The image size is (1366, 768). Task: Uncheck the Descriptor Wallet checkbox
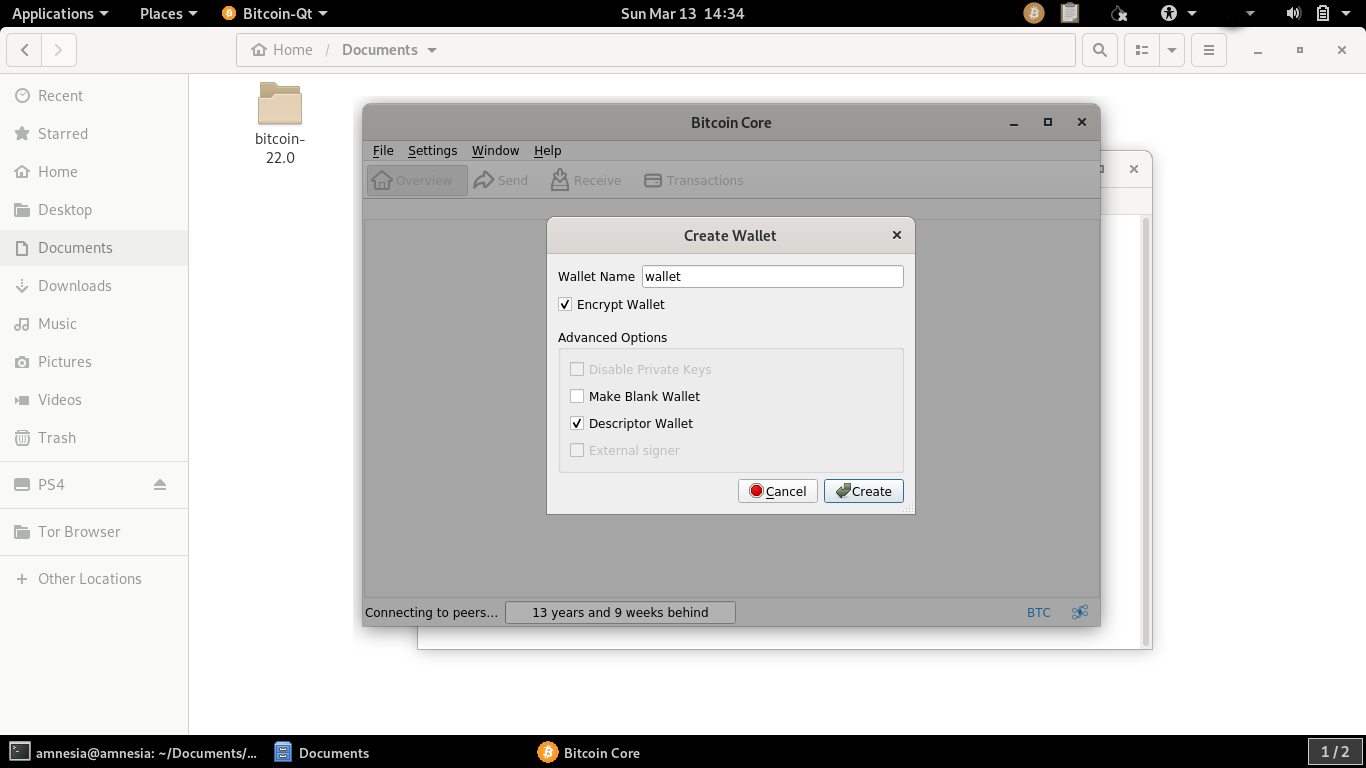pyautogui.click(x=577, y=423)
